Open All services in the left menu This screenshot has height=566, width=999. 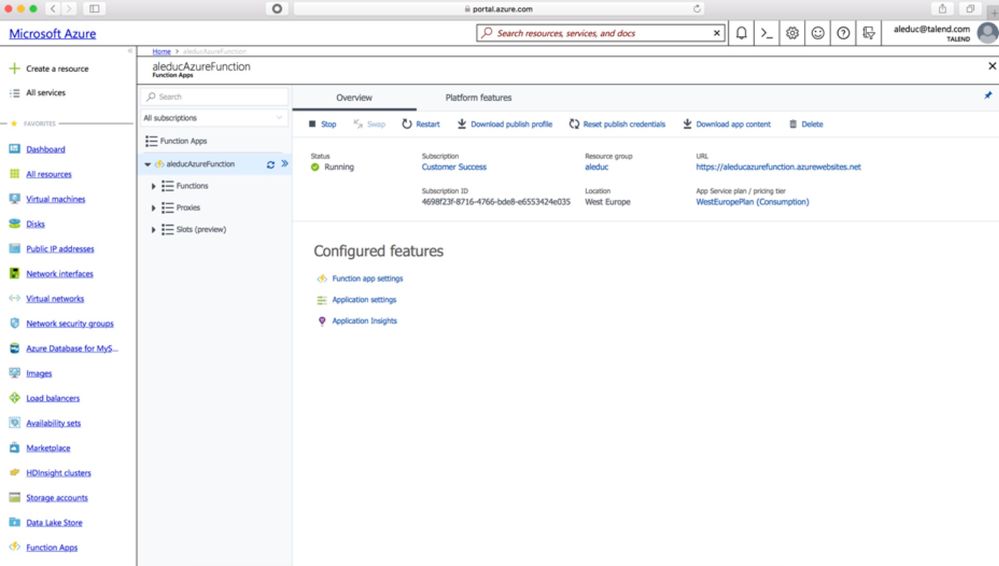pyautogui.click(x=45, y=92)
